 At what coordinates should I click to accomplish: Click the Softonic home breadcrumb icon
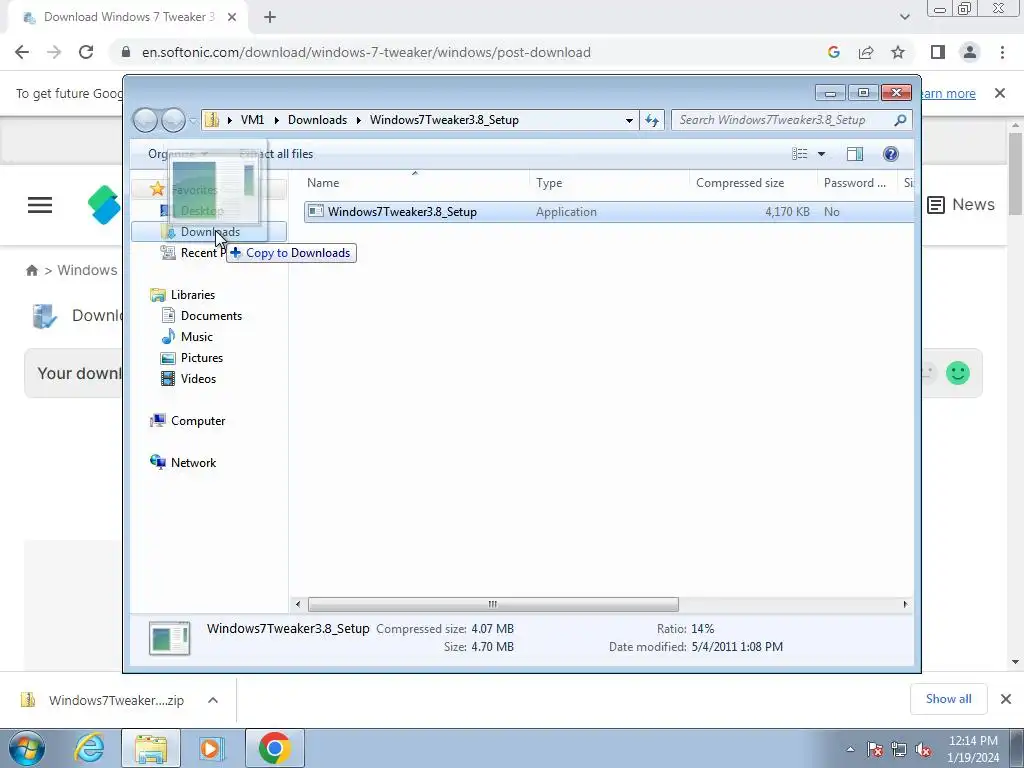pos(31,270)
